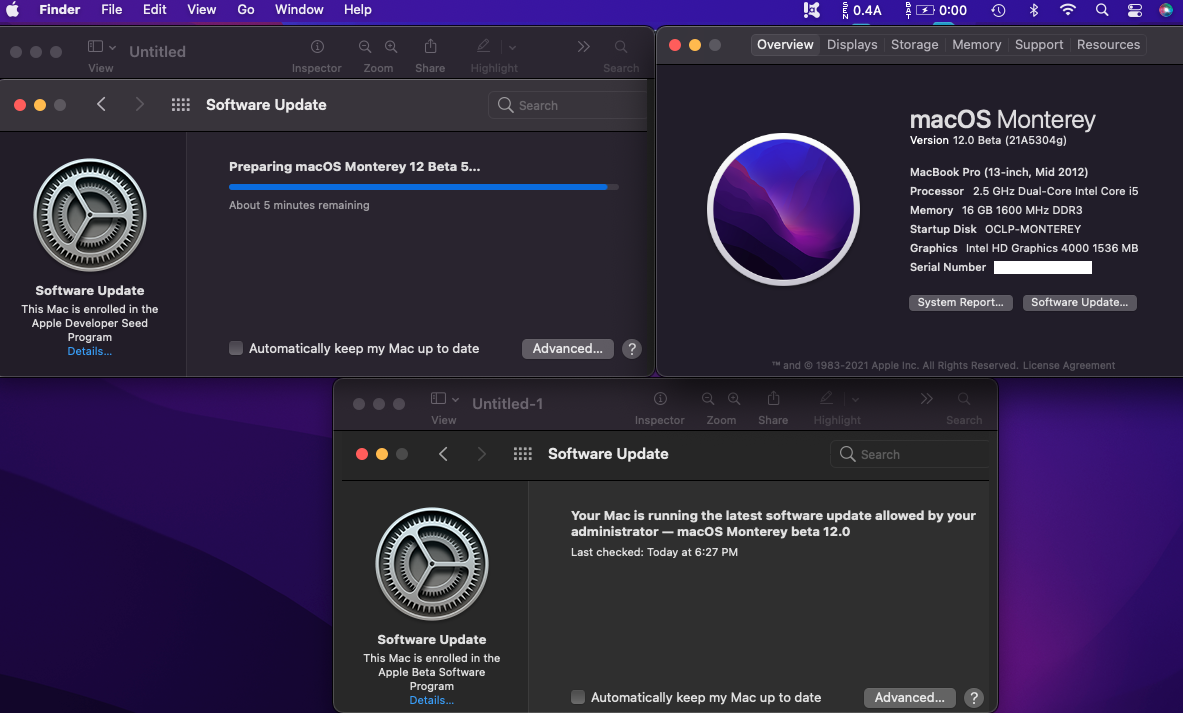The width and height of the screenshot is (1183, 713).
Task: Click zoom in icon in Untitled-1 window
Action: [734, 398]
